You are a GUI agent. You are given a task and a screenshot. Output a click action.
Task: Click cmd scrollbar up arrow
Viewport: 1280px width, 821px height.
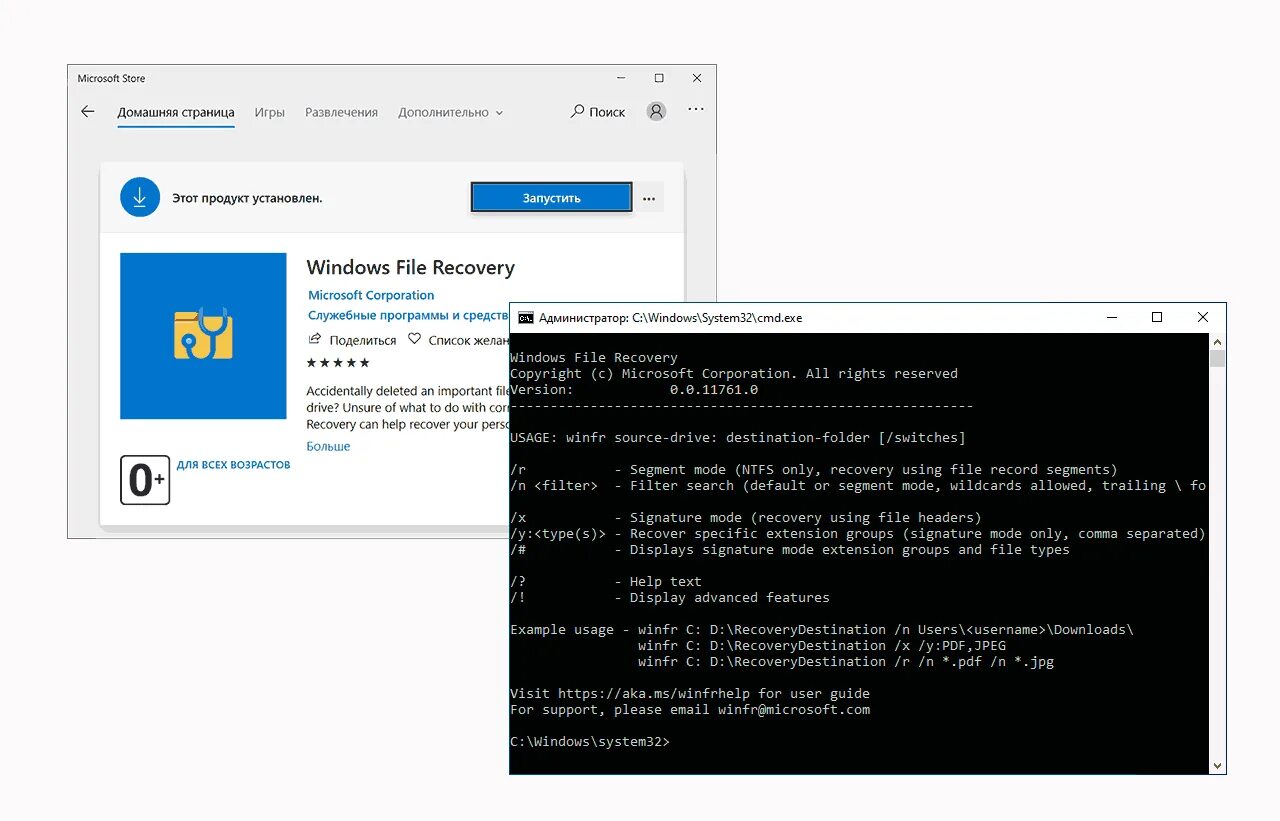click(x=1217, y=342)
